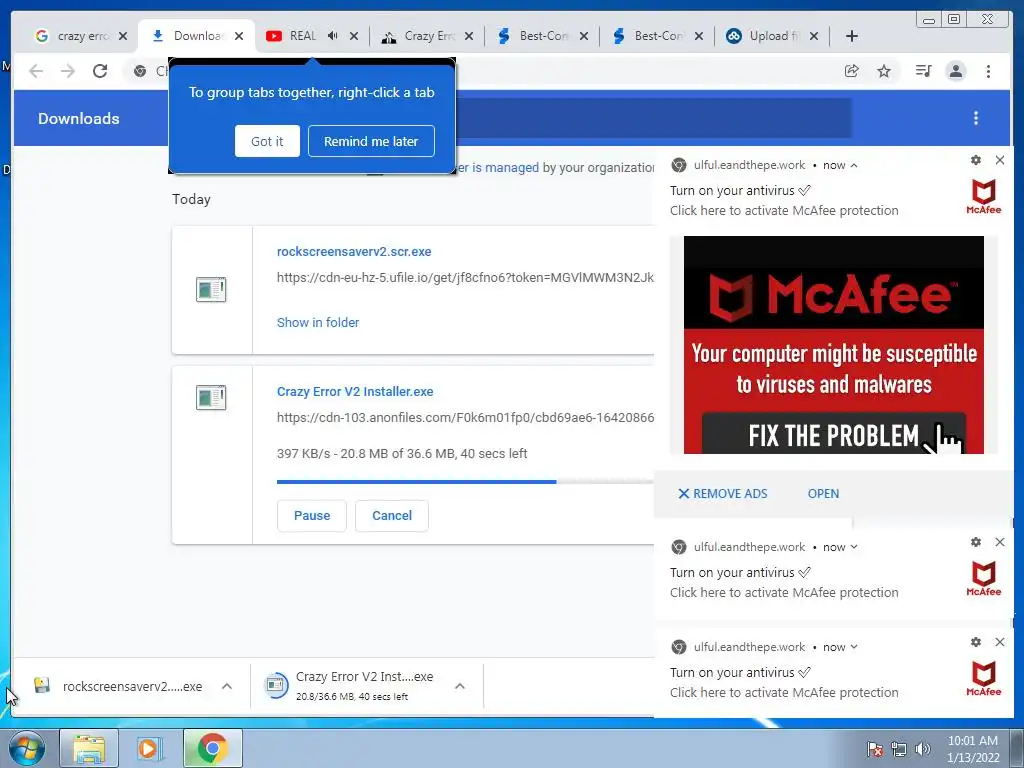Open the Windows Start menu
Viewport: 1024px width, 768px height.
click(27, 748)
